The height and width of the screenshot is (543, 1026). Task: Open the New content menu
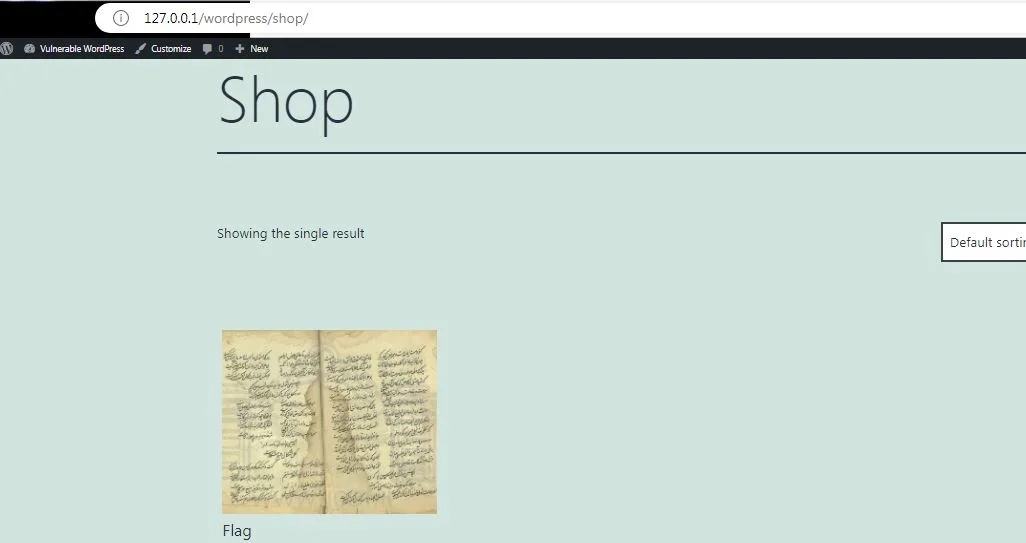(x=258, y=48)
